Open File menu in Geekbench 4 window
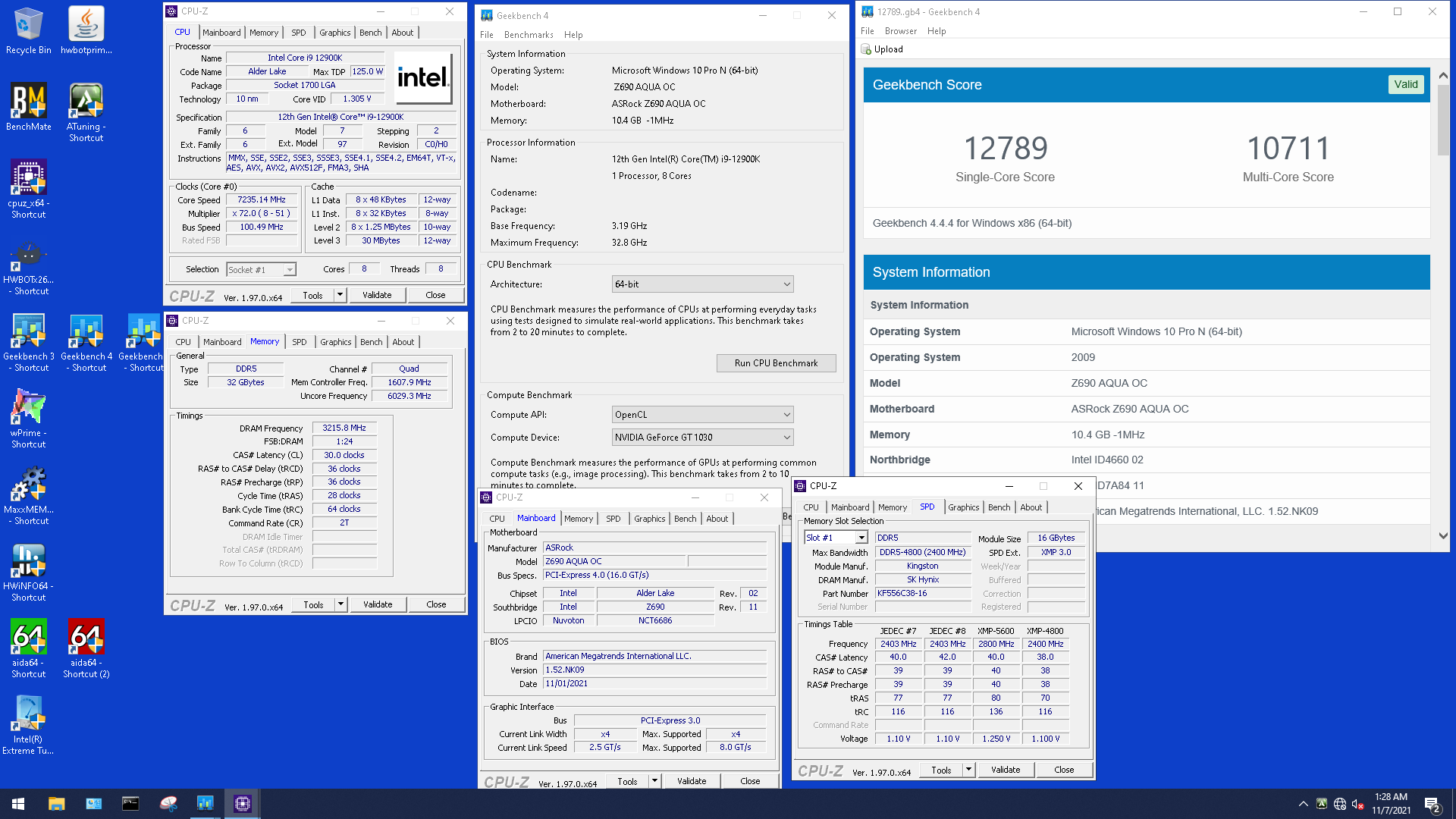This screenshot has width=1456, height=819. [487, 35]
